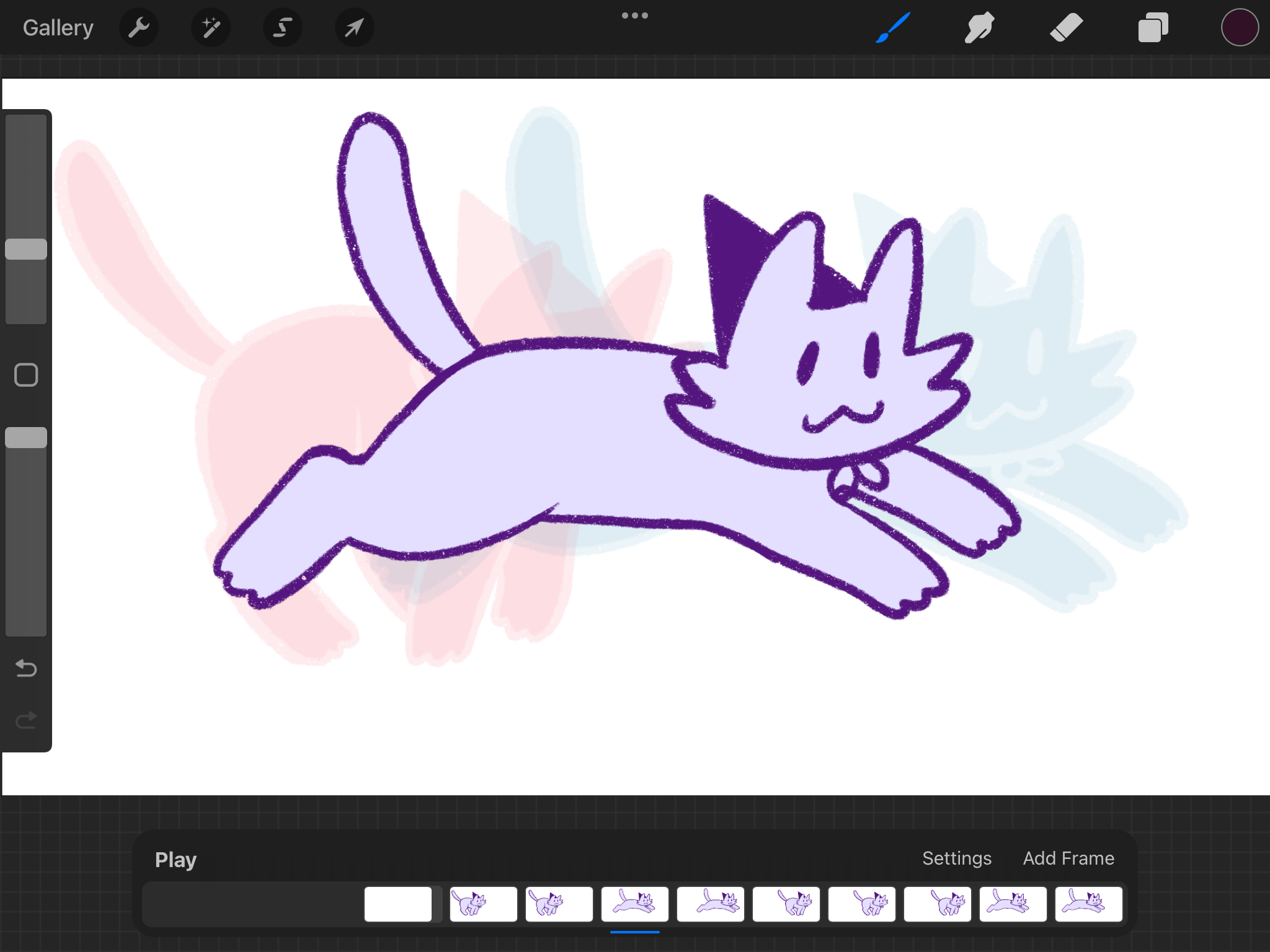Image resolution: width=1270 pixels, height=952 pixels.
Task: Click the brush opacity slider handle
Action: [x=26, y=438]
